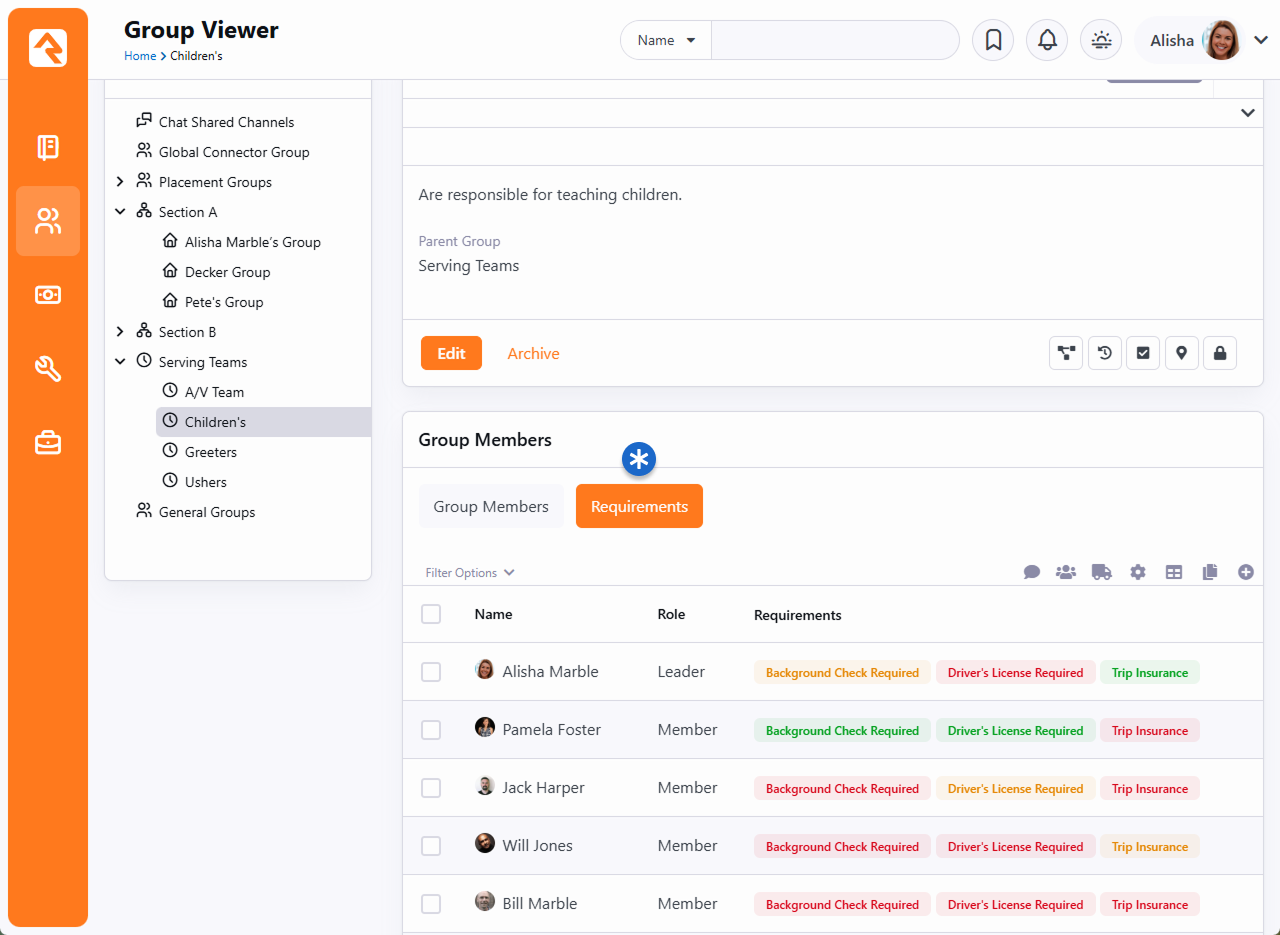Expand Filter Options
Screen dimensions: 1280x935
[470, 573]
